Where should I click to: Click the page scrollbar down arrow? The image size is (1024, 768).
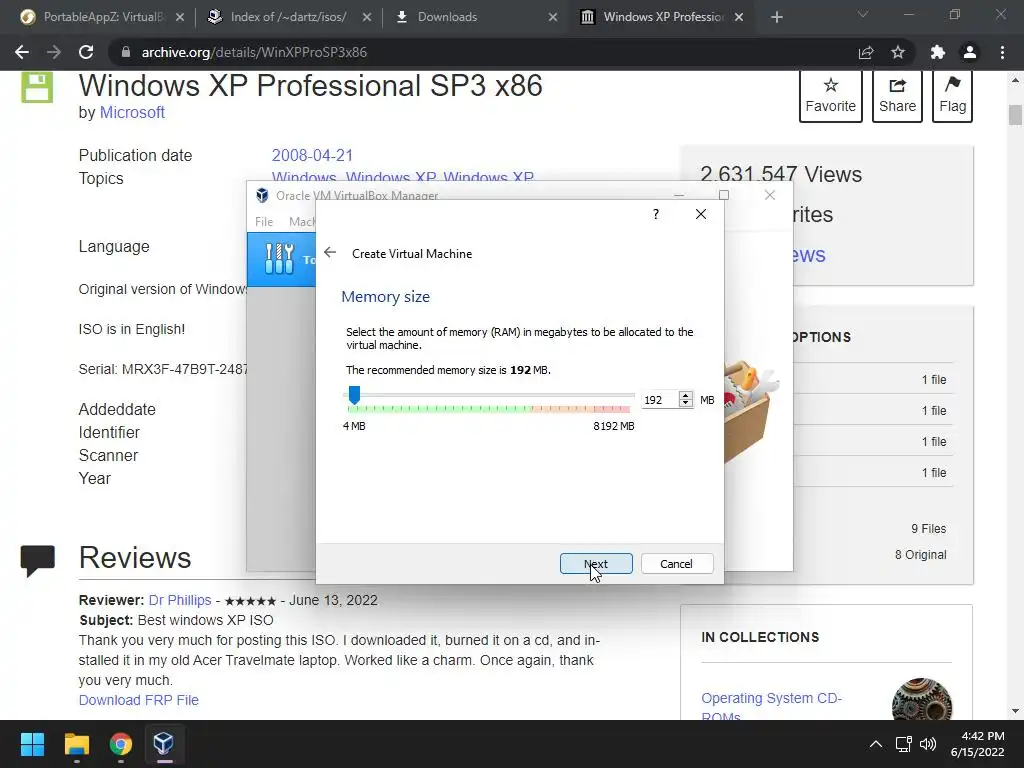coord(1015,711)
